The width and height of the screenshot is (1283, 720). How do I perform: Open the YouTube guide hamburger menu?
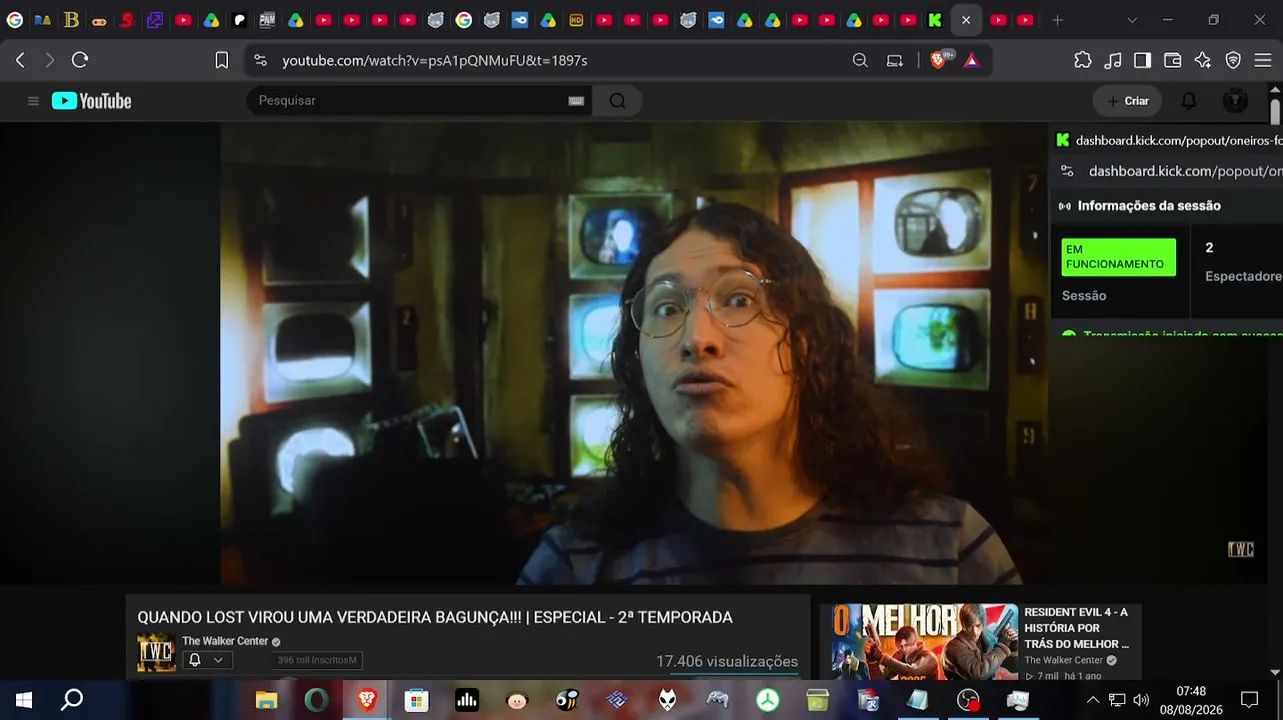point(33,101)
